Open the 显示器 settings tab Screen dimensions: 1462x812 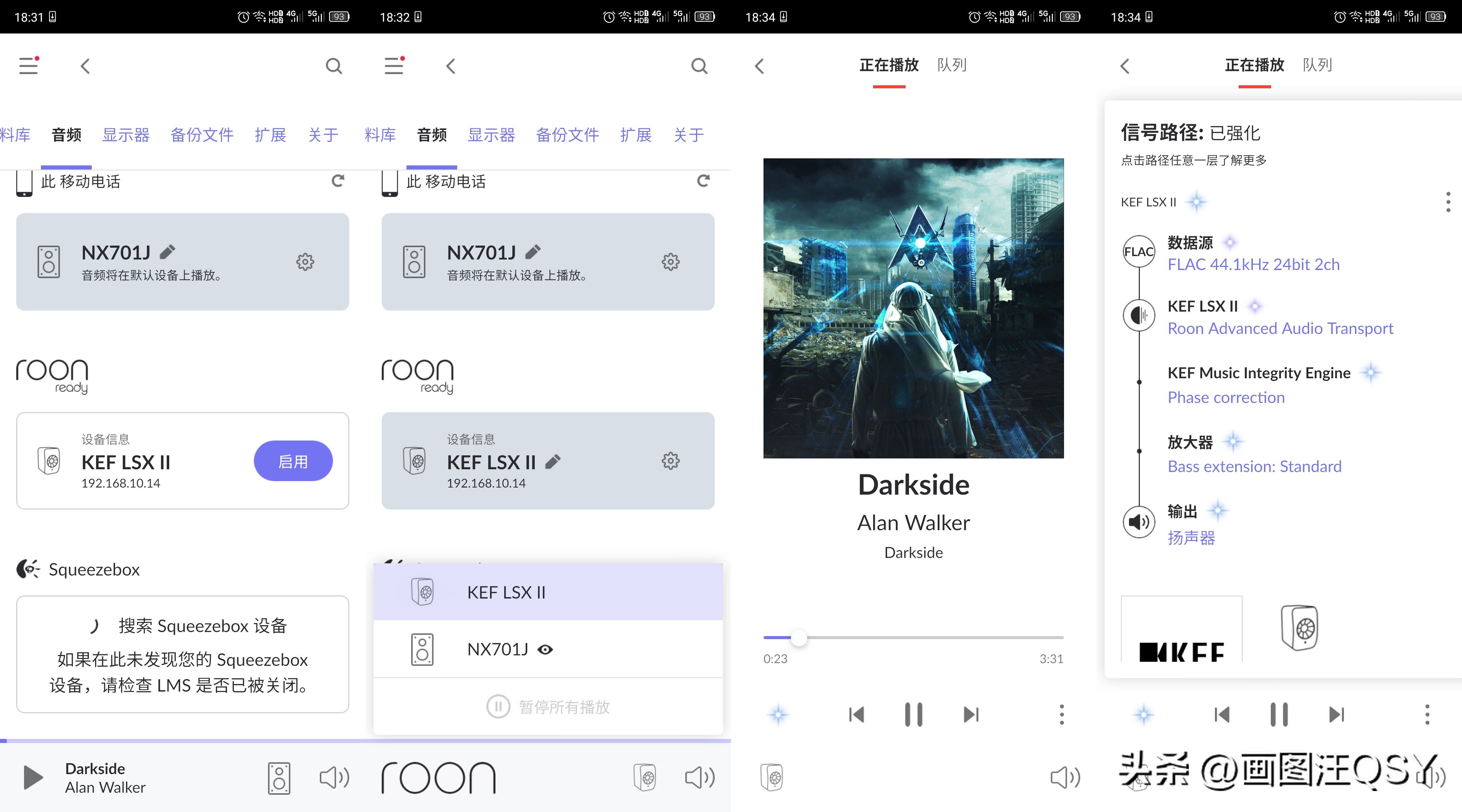click(x=126, y=134)
